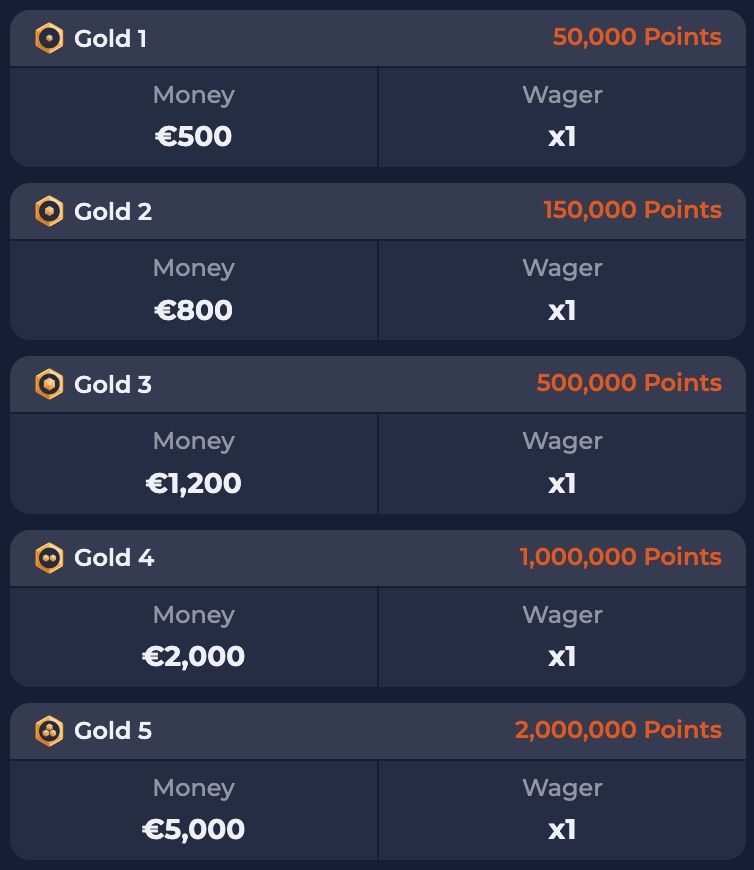Click the Gold 2 Wager x1 value

click(562, 310)
